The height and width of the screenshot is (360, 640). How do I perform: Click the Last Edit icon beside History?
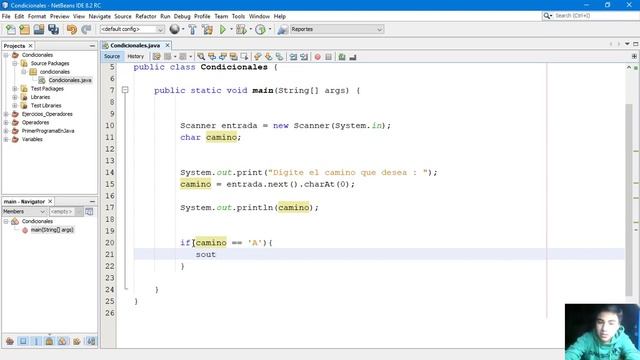pos(157,57)
